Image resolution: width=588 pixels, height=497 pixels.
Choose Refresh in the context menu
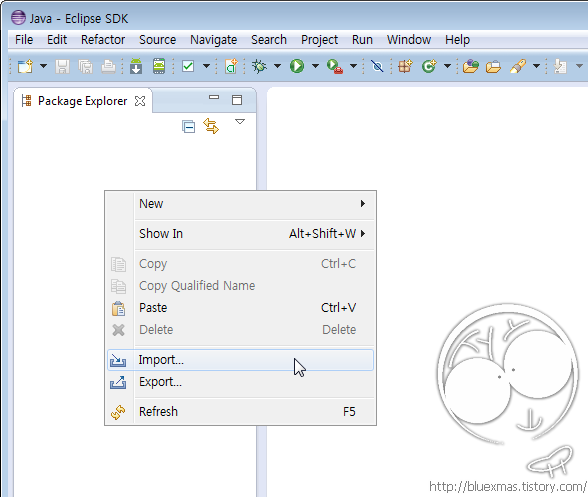(240, 412)
